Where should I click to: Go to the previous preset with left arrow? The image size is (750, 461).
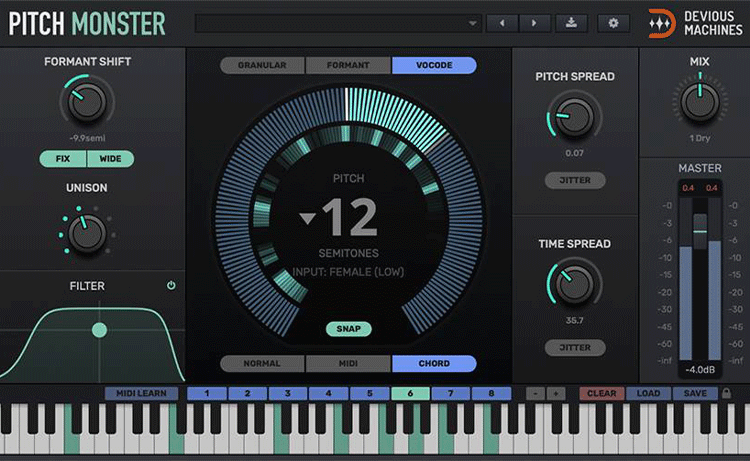click(502, 23)
